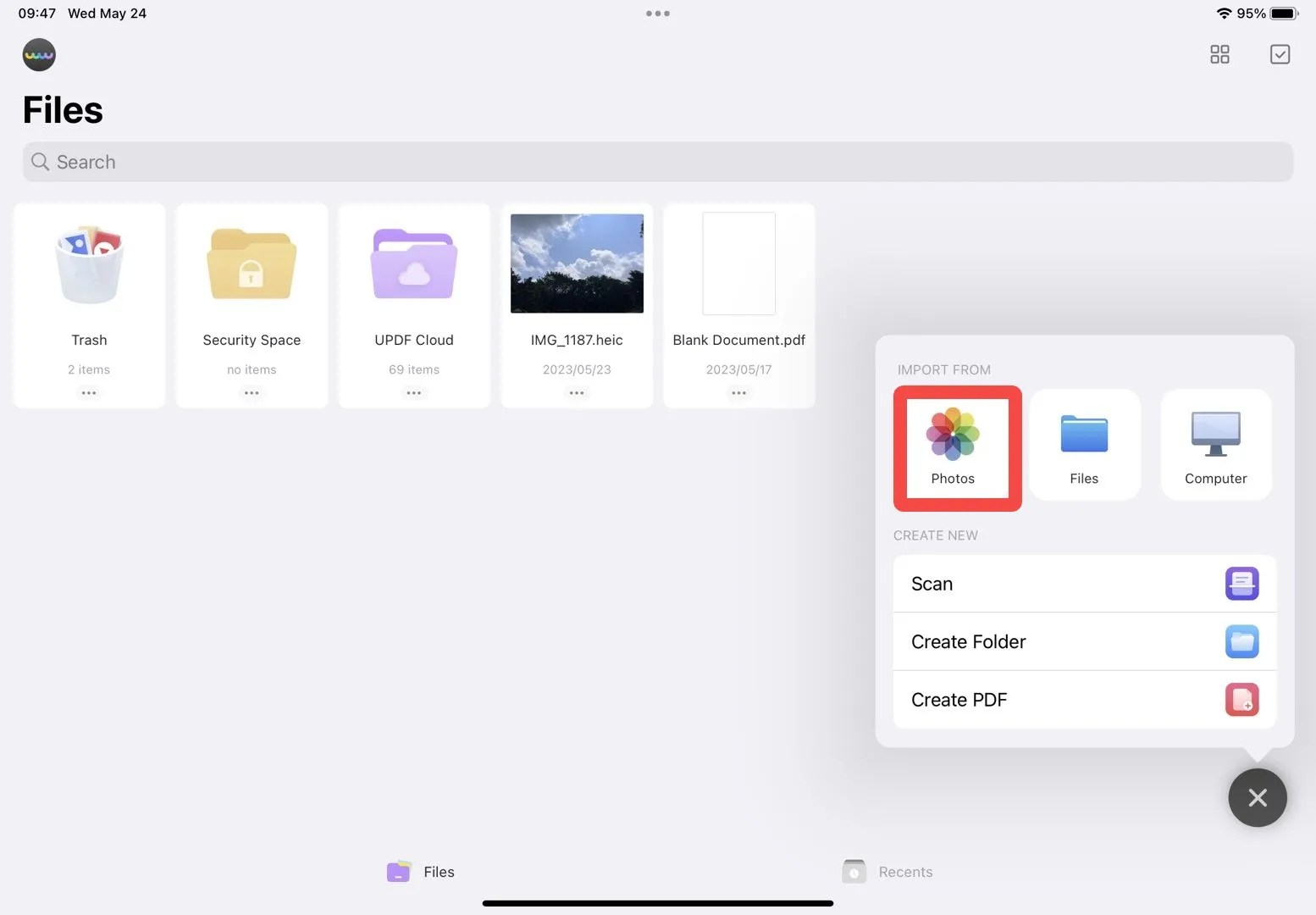Viewport: 1316px width, 915px height.
Task: Select Scan under Create New
Action: 932,583
